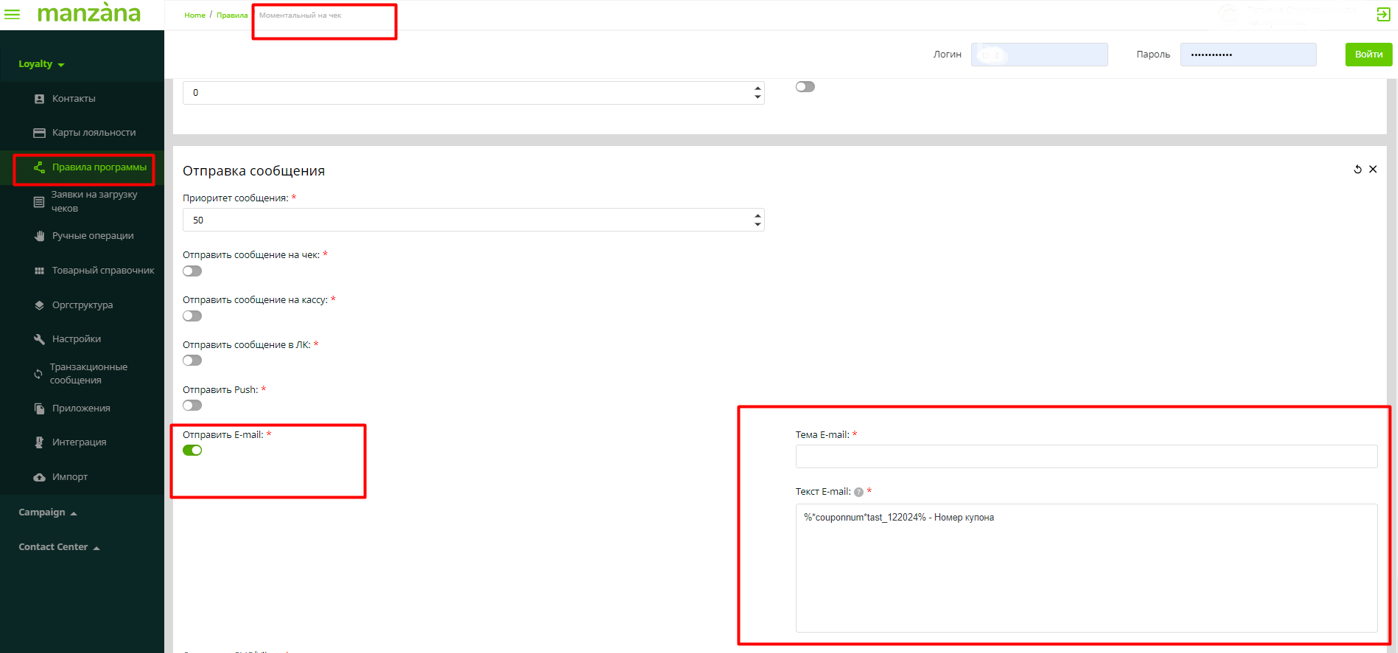Expand the Contact Center section

[x=59, y=547]
